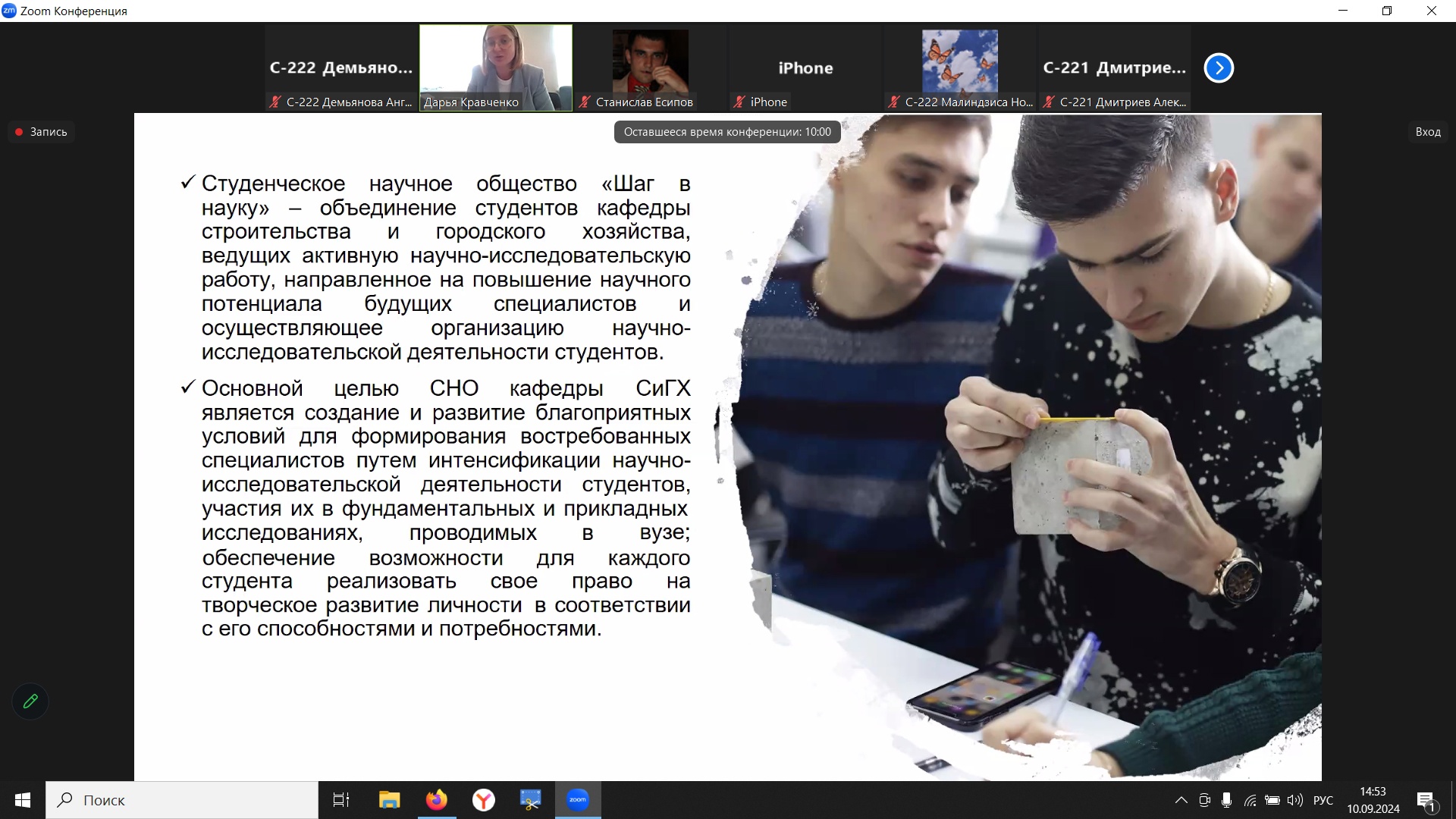Select the iPhone participant tile
Viewport: 1456px width, 819px height.
(x=805, y=68)
